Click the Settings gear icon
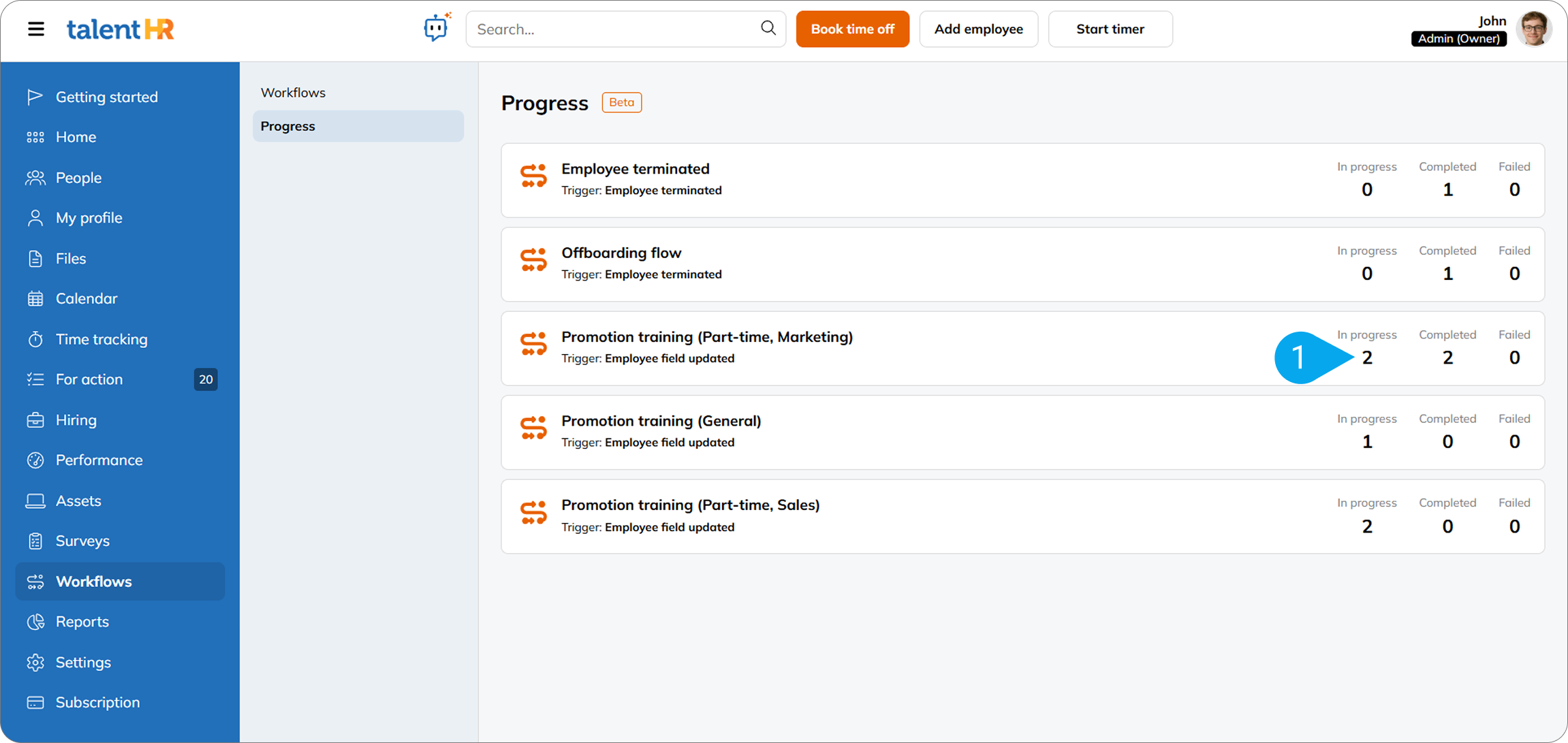The height and width of the screenshot is (743, 1568). click(35, 662)
